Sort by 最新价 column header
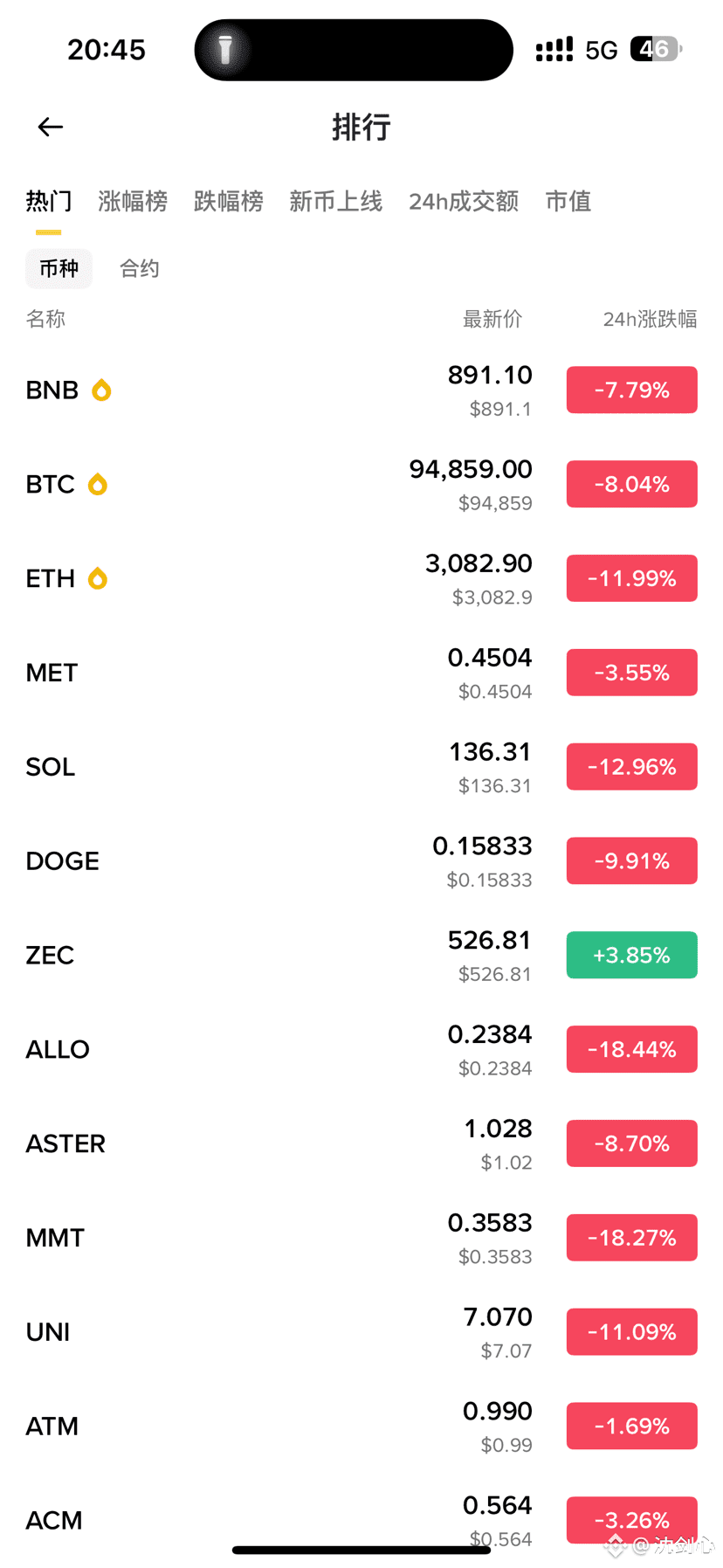The height and width of the screenshot is (1568, 723). click(492, 320)
